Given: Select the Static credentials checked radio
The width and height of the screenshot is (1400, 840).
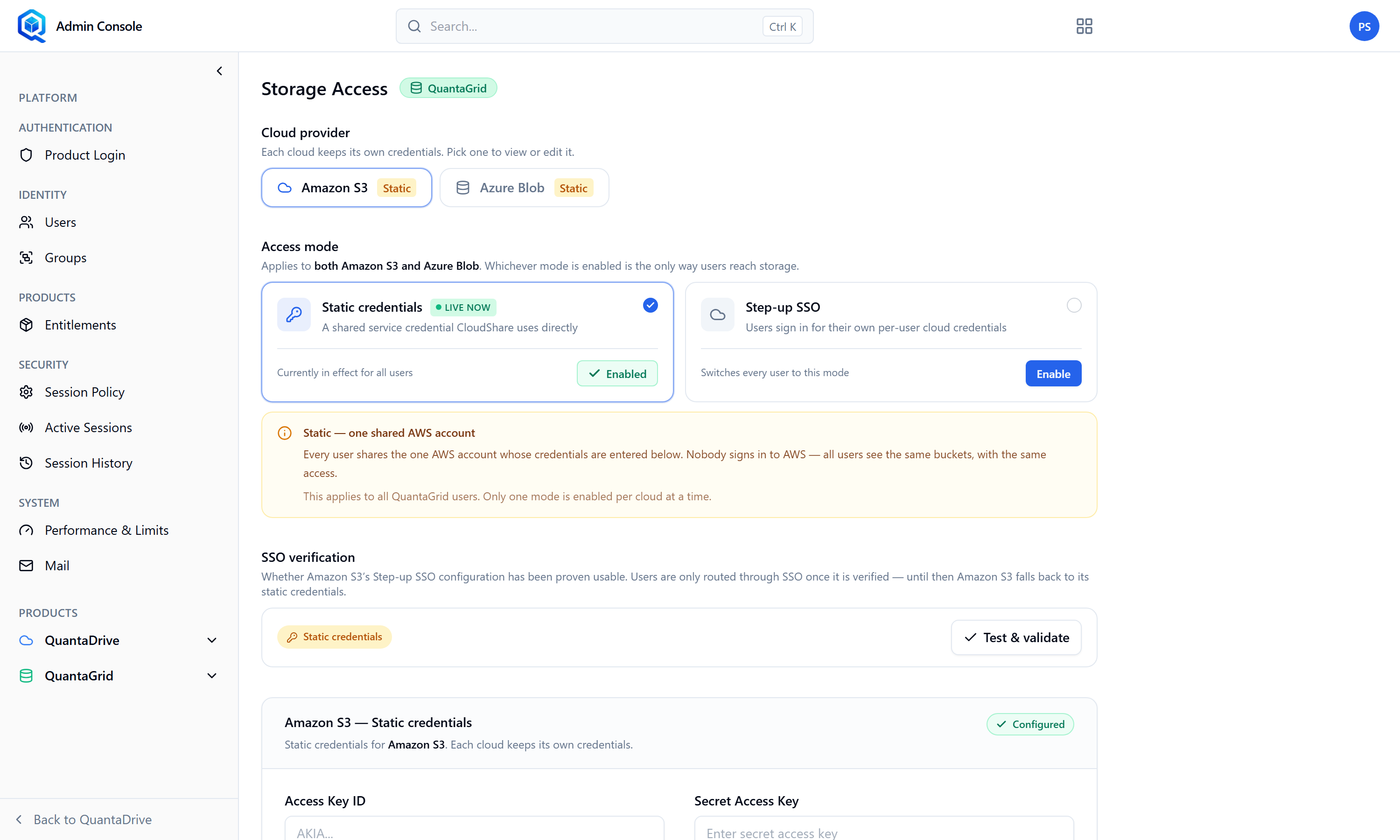Looking at the screenshot, I should coord(650,305).
